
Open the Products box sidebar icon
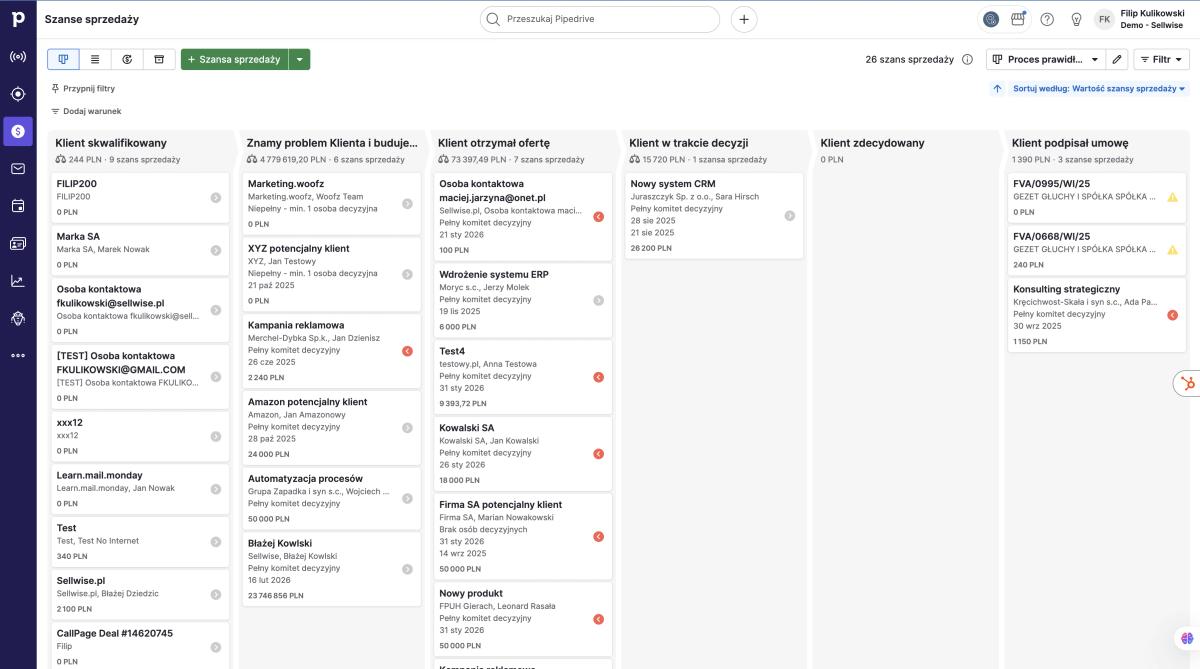tap(18, 318)
